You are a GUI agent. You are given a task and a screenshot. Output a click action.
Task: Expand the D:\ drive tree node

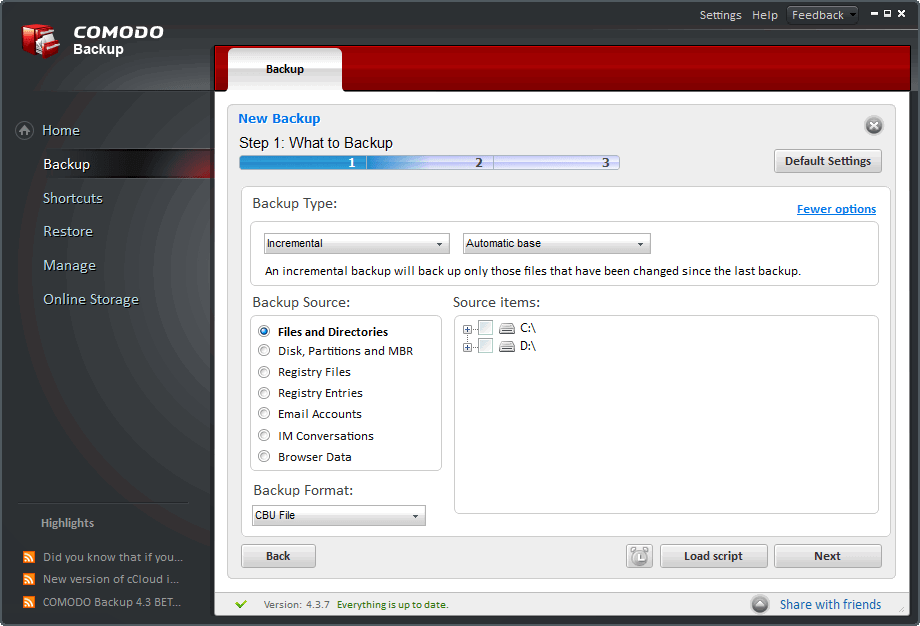coord(467,348)
